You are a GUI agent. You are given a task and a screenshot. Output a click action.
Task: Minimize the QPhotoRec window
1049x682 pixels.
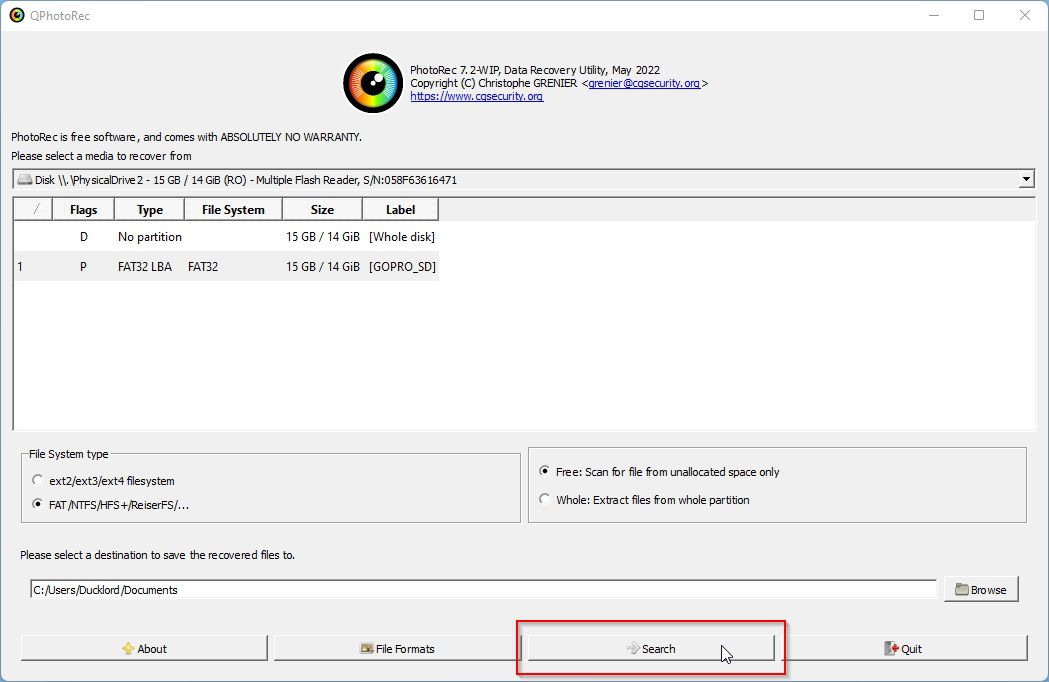(x=934, y=15)
